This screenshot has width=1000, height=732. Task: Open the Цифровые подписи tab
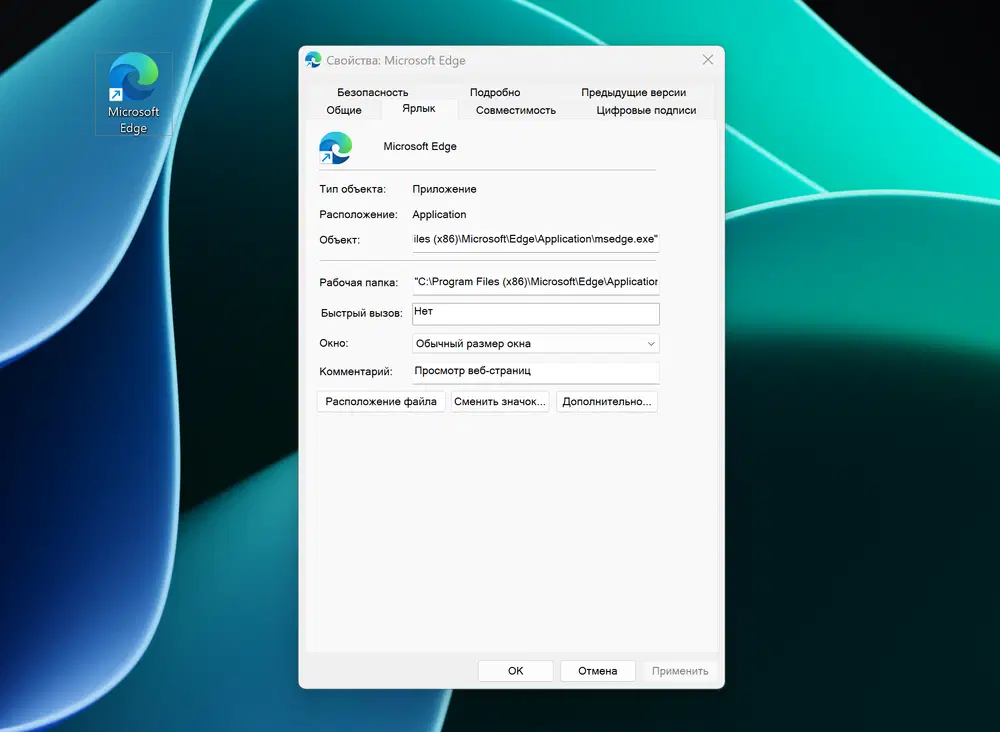[x=646, y=110]
